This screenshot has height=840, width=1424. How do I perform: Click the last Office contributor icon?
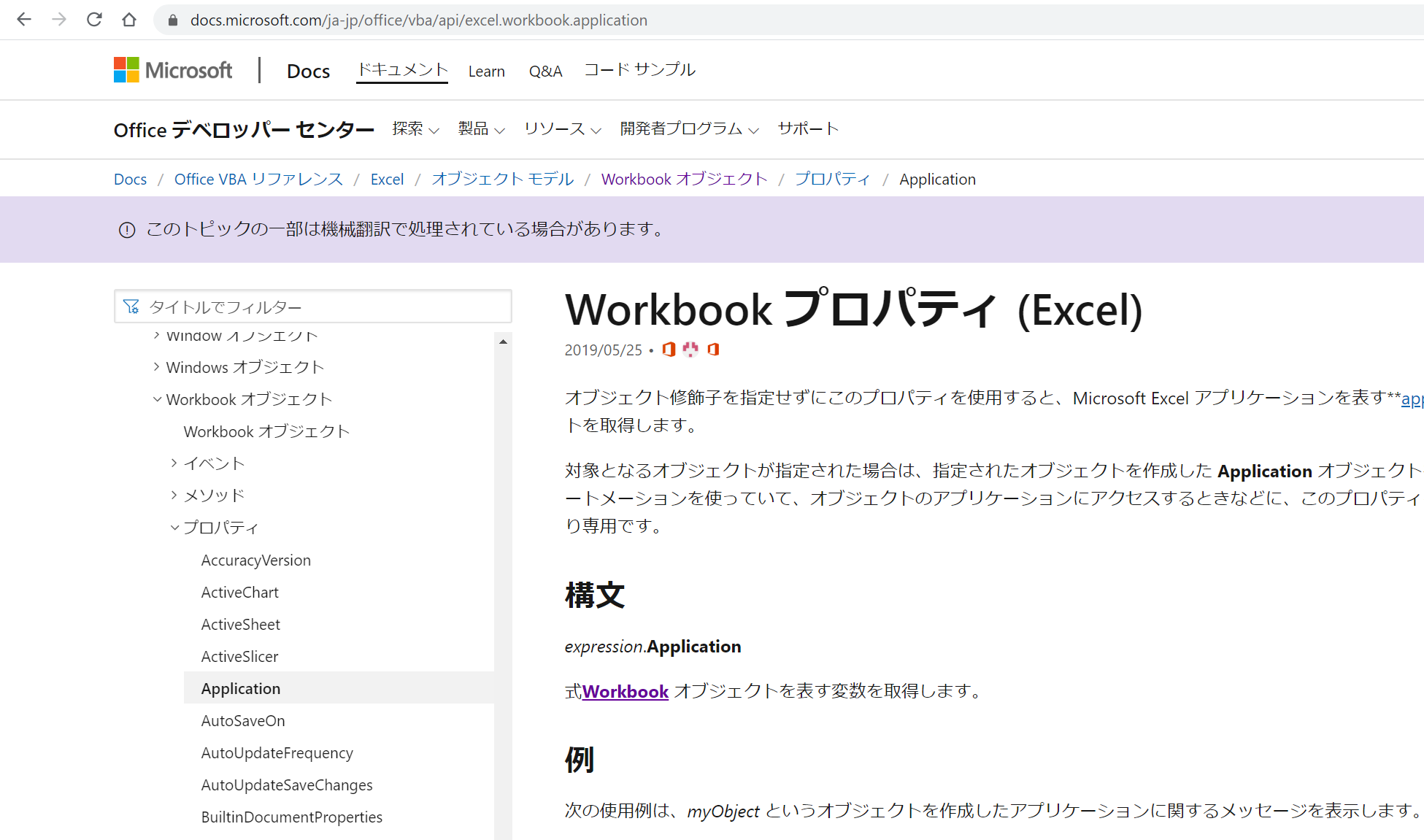click(x=713, y=350)
